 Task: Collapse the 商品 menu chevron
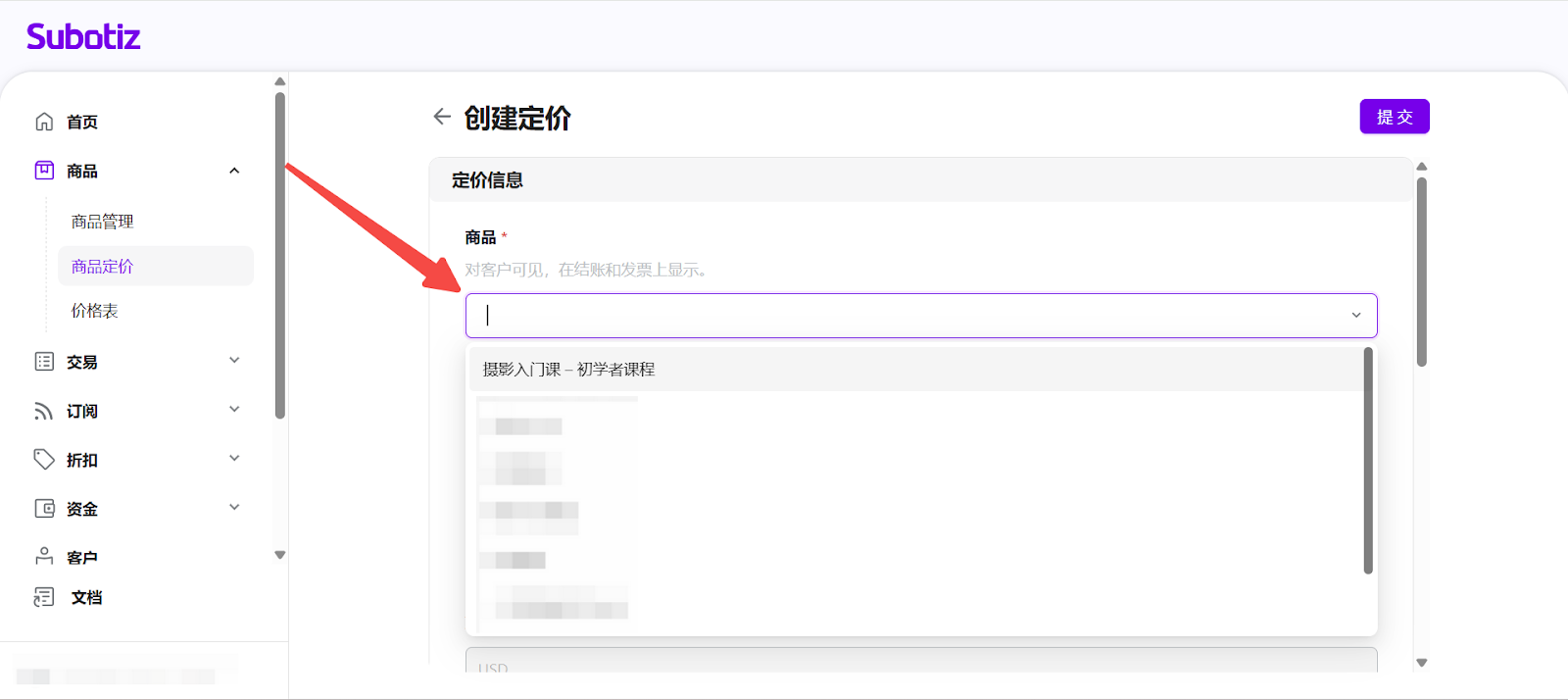pos(234,171)
